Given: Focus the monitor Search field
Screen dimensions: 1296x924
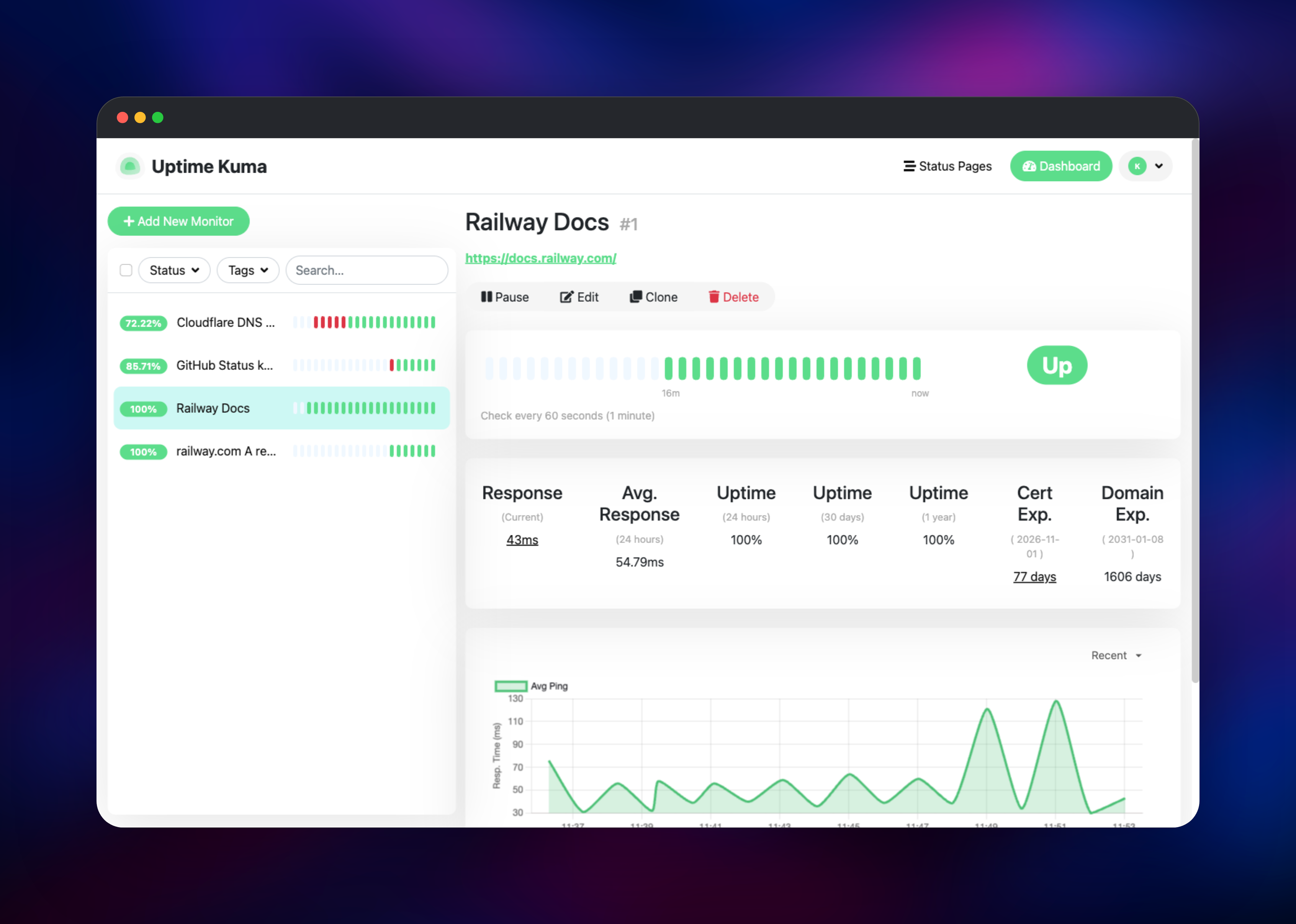Looking at the screenshot, I should point(367,270).
